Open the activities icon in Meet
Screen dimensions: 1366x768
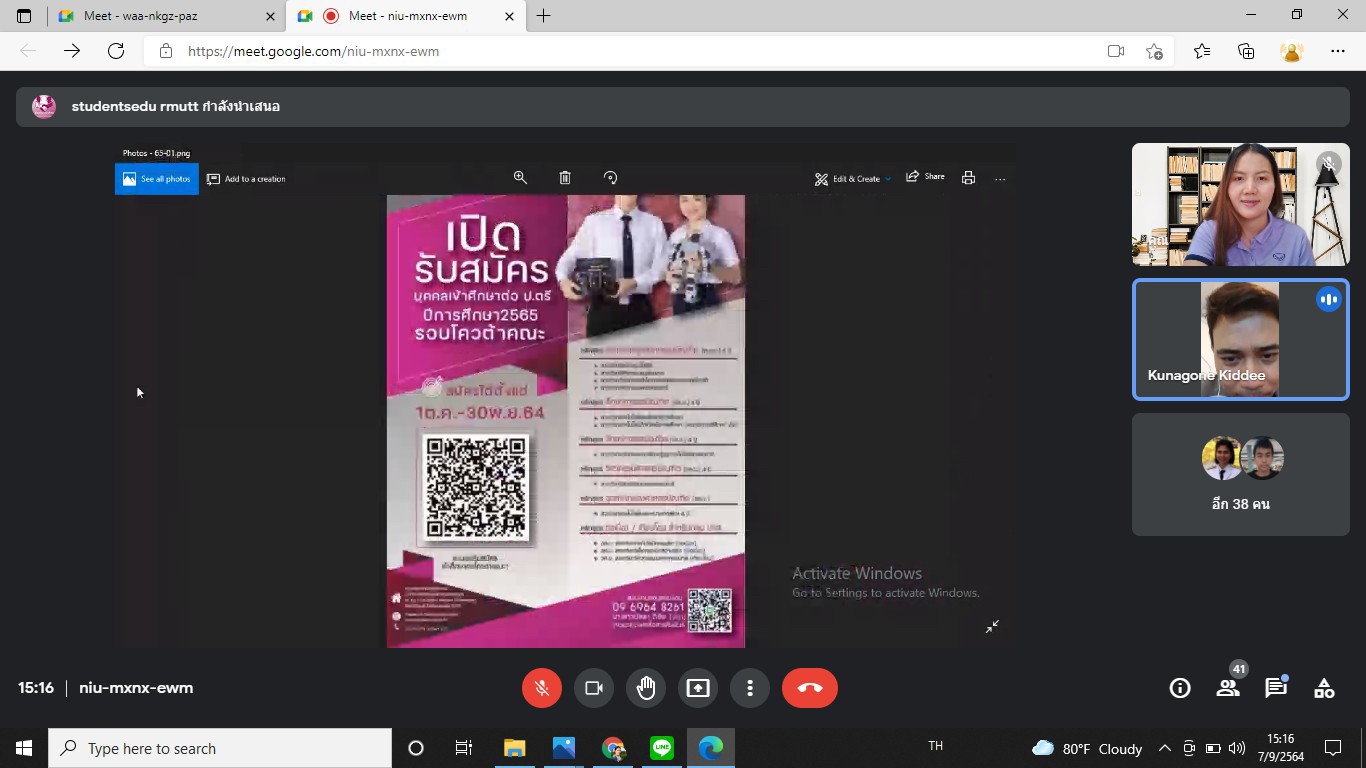tap(1324, 688)
